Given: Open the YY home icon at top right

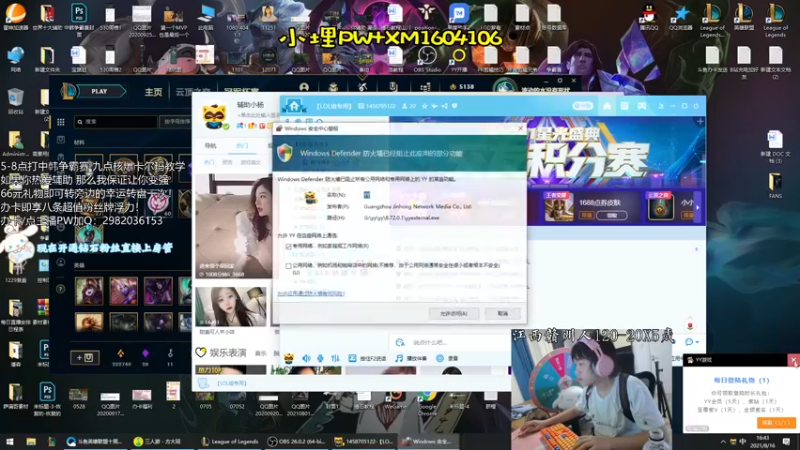Looking at the screenshot, I should [607, 106].
